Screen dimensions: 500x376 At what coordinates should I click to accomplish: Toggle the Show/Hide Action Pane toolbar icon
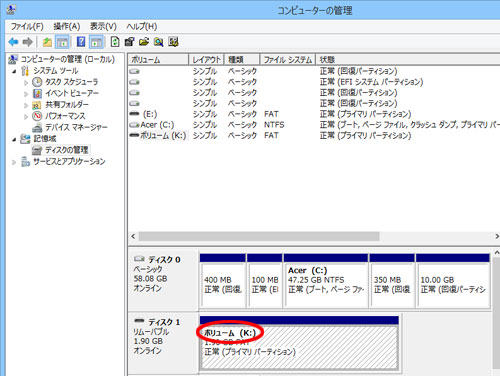pos(96,42)
